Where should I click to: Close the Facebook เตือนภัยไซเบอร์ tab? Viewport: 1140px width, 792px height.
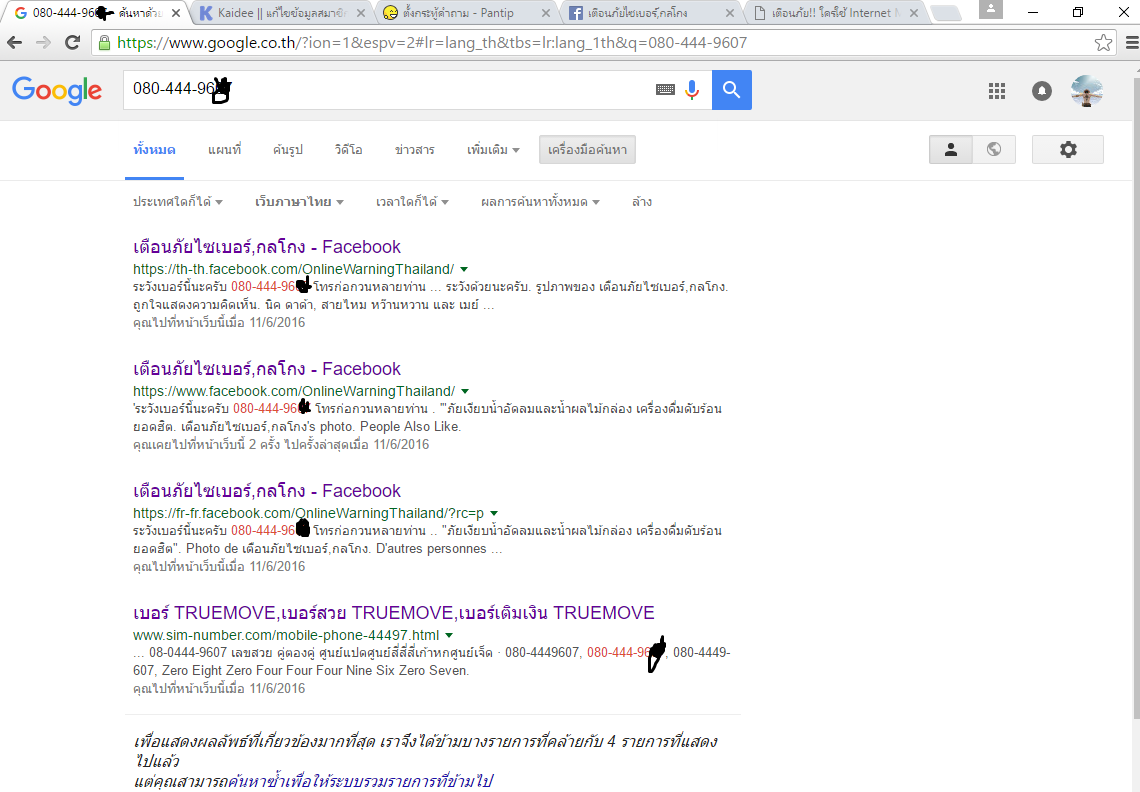[730, 13]
